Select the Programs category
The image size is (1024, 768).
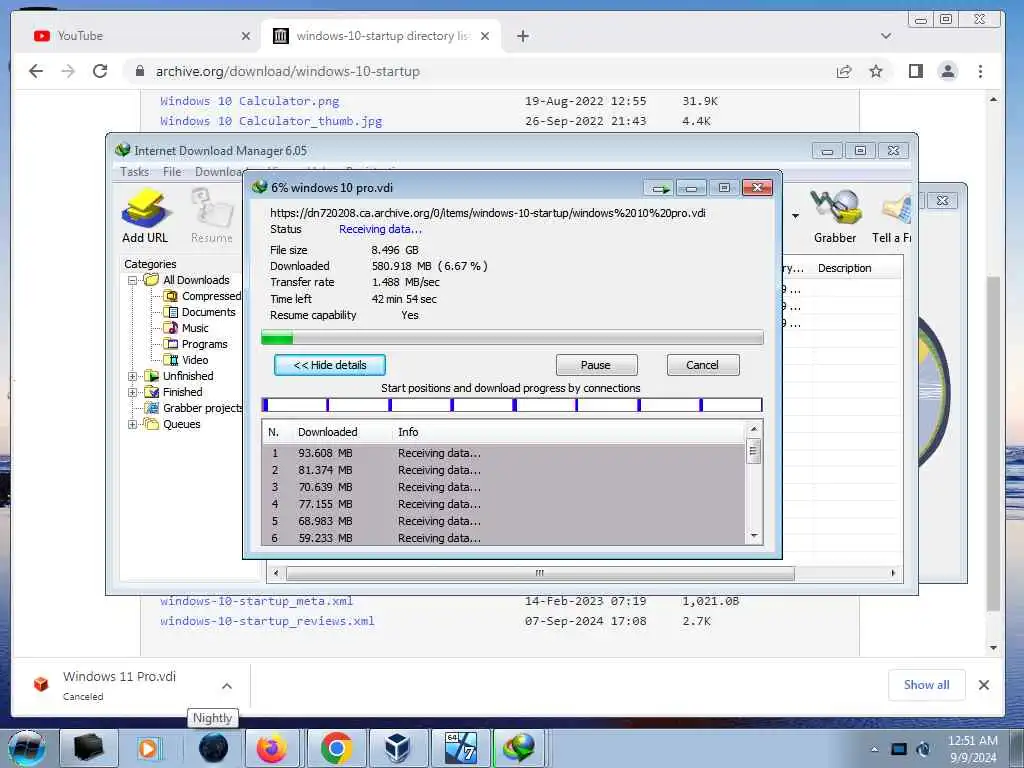tap(196, 344)
